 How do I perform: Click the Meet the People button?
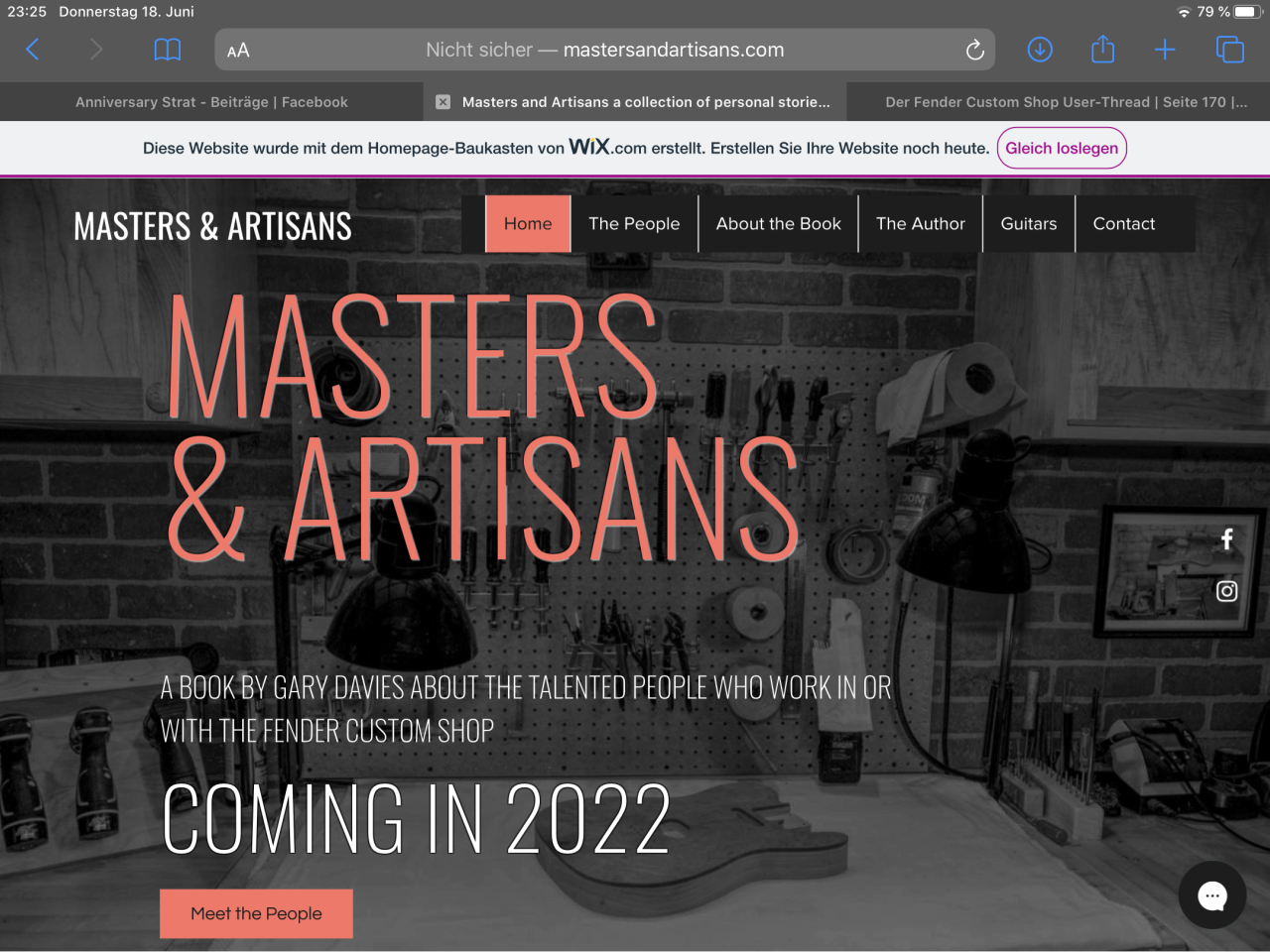(256, 913)
